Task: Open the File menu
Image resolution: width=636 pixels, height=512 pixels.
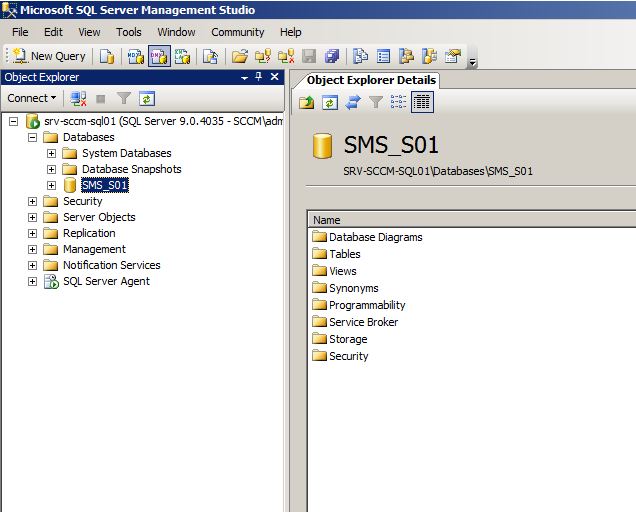Action: 20,32
